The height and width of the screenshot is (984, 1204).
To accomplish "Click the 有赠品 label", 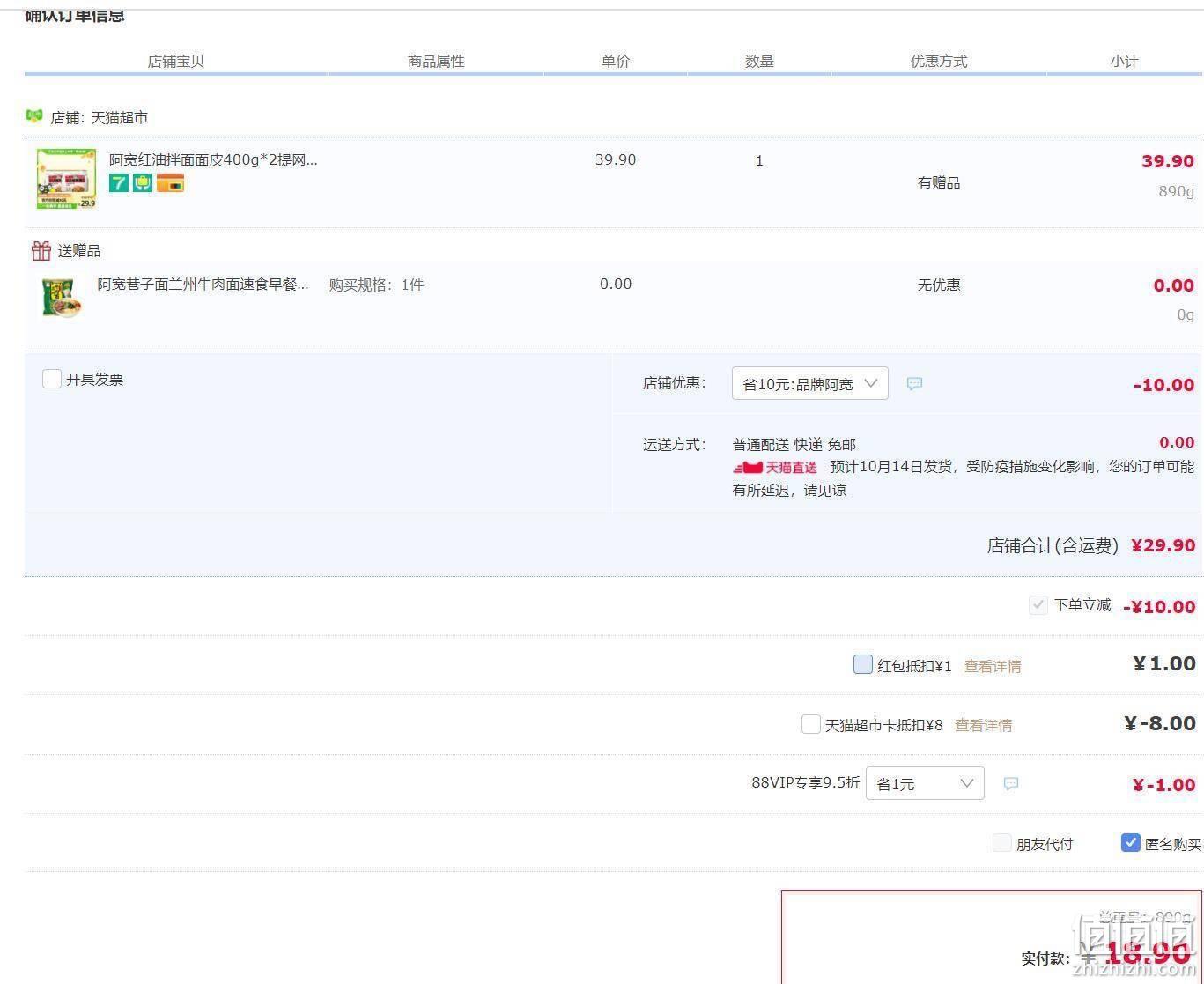I will [x=939, y=182].
